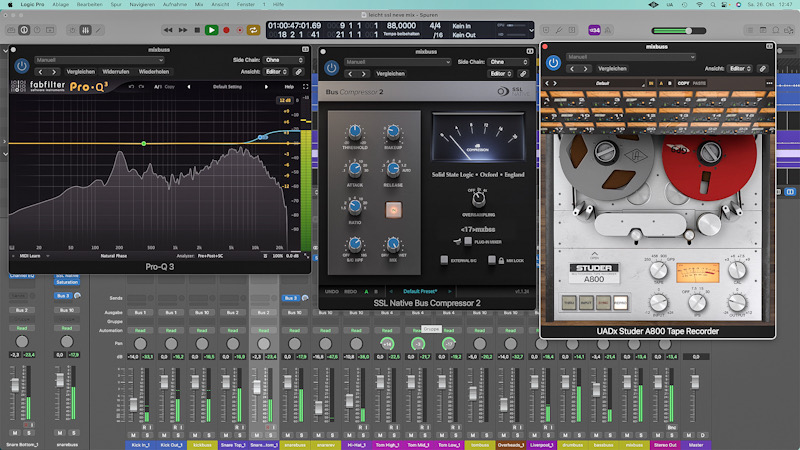Click the Rewind transport button
This screenshot has height=450, width=800.
pyautogui.click(x=168, y=30)
